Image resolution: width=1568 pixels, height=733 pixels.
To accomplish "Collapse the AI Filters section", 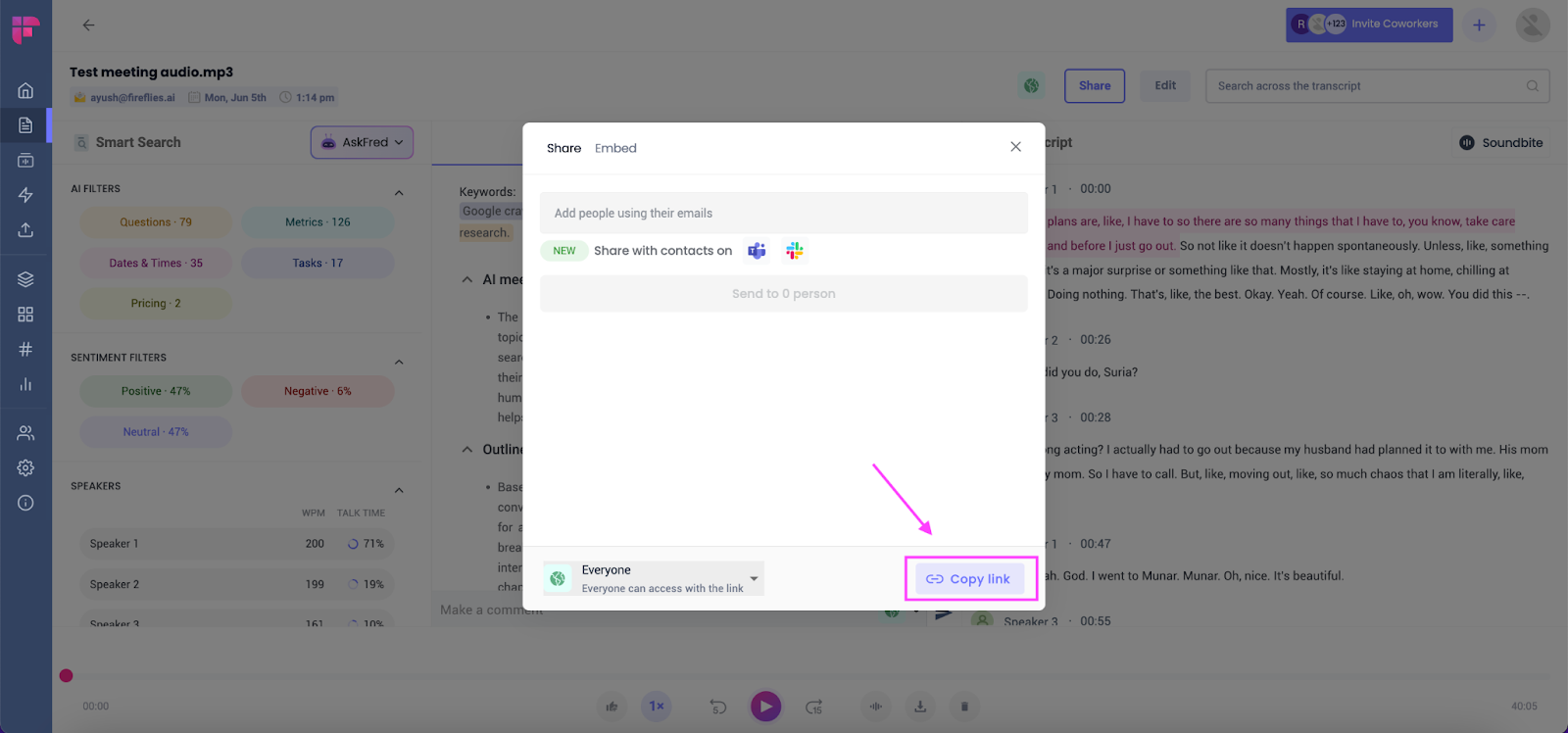I will (399, 193).
